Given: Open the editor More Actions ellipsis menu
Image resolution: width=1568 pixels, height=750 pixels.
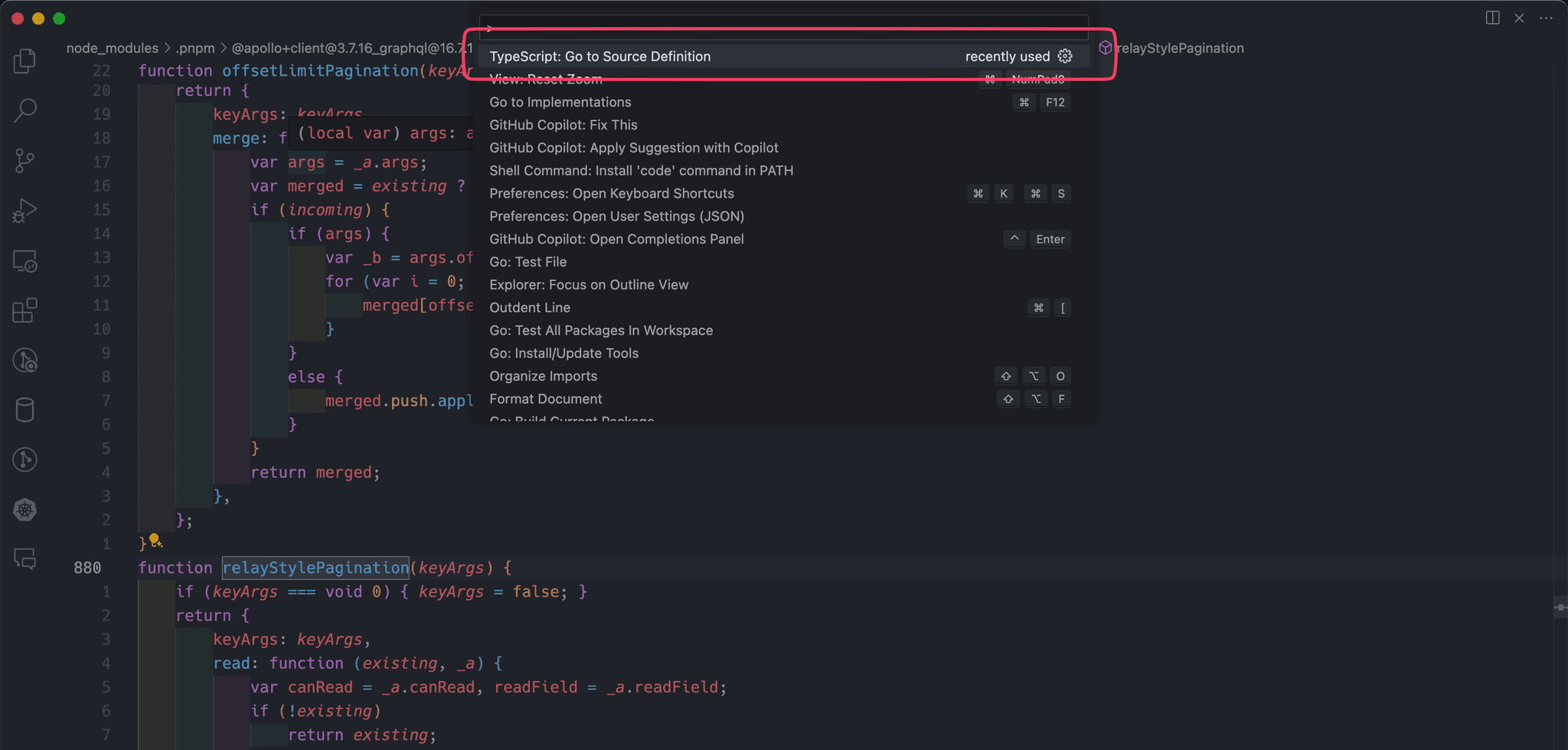Looking at the screenshot, I should coord(1546,18).
